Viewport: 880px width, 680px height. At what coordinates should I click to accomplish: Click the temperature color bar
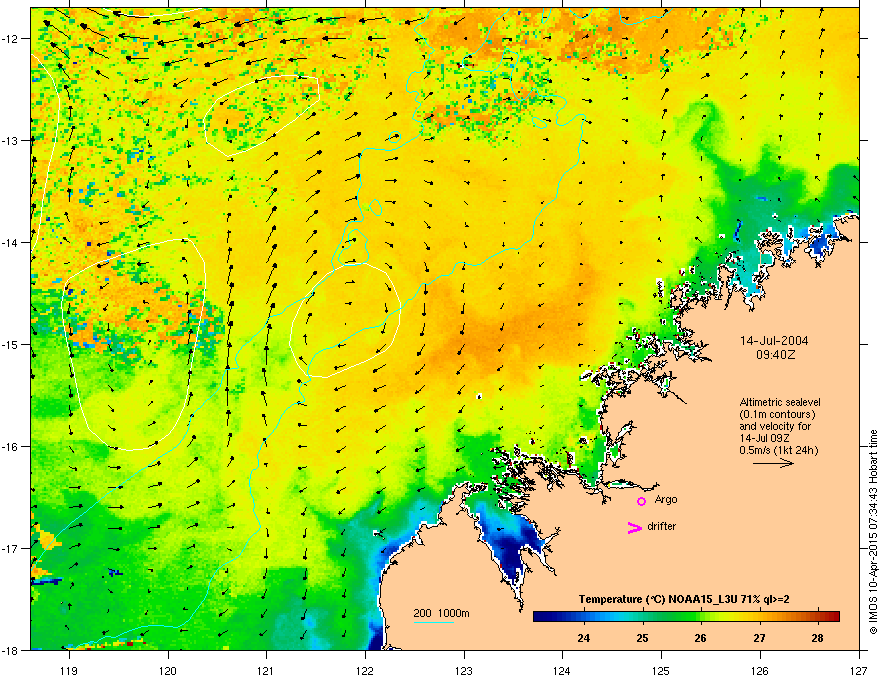coord(686,617)
